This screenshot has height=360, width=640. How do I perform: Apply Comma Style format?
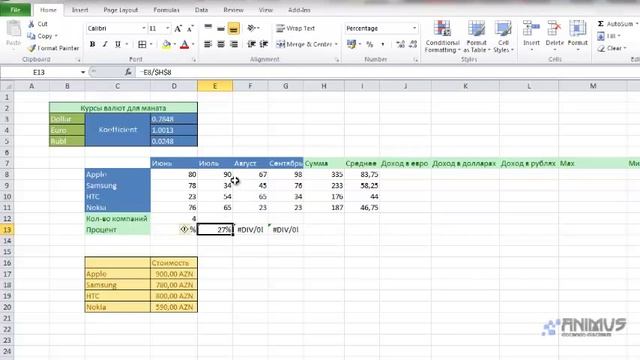(x=382, y=44)
